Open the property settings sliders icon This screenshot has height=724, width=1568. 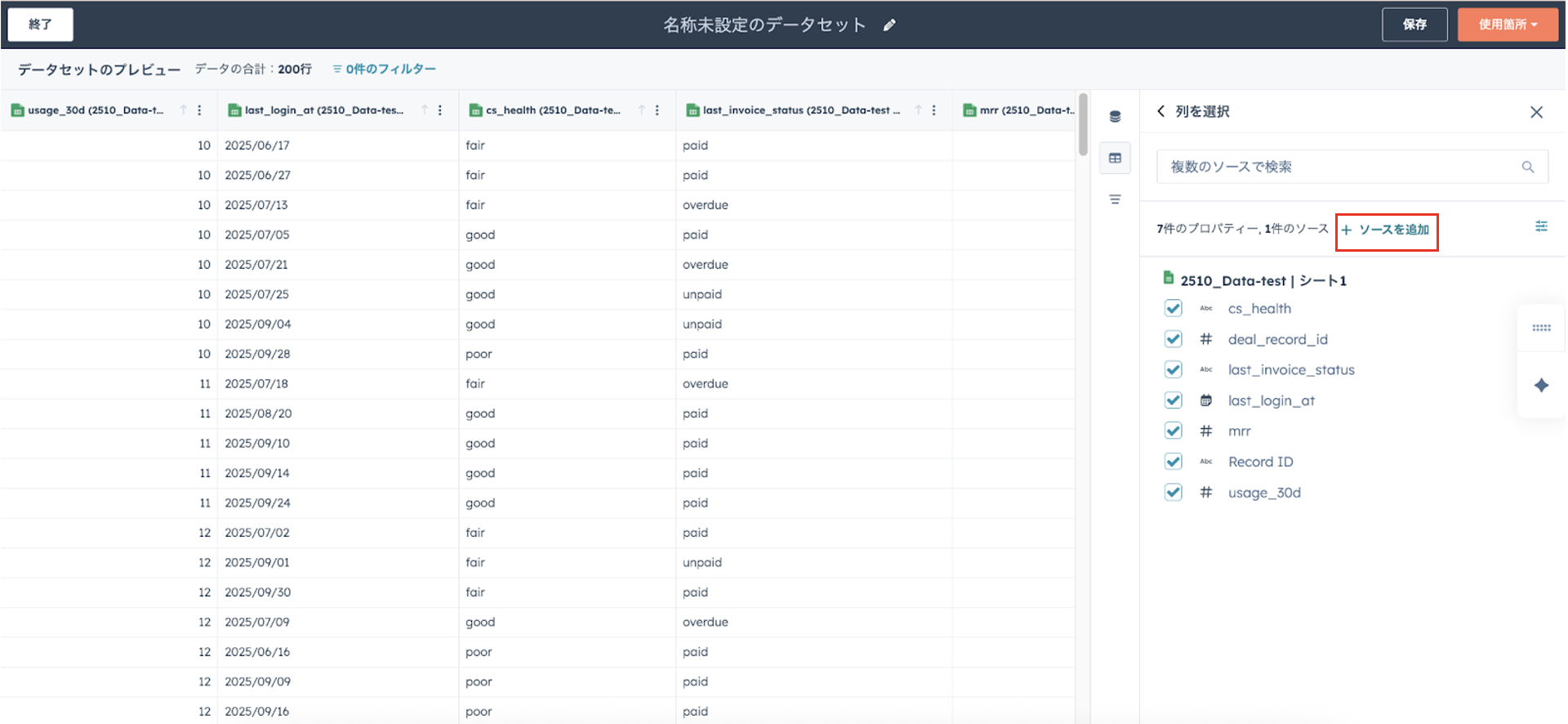pos(1541,226)
